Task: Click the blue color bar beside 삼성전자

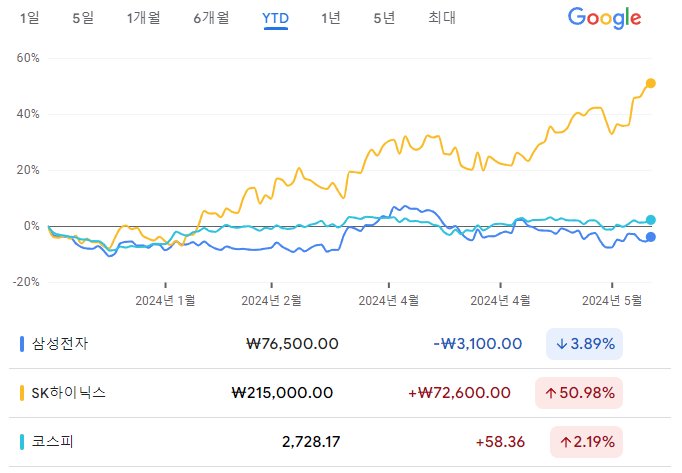Action: click(x=22, y=344)
